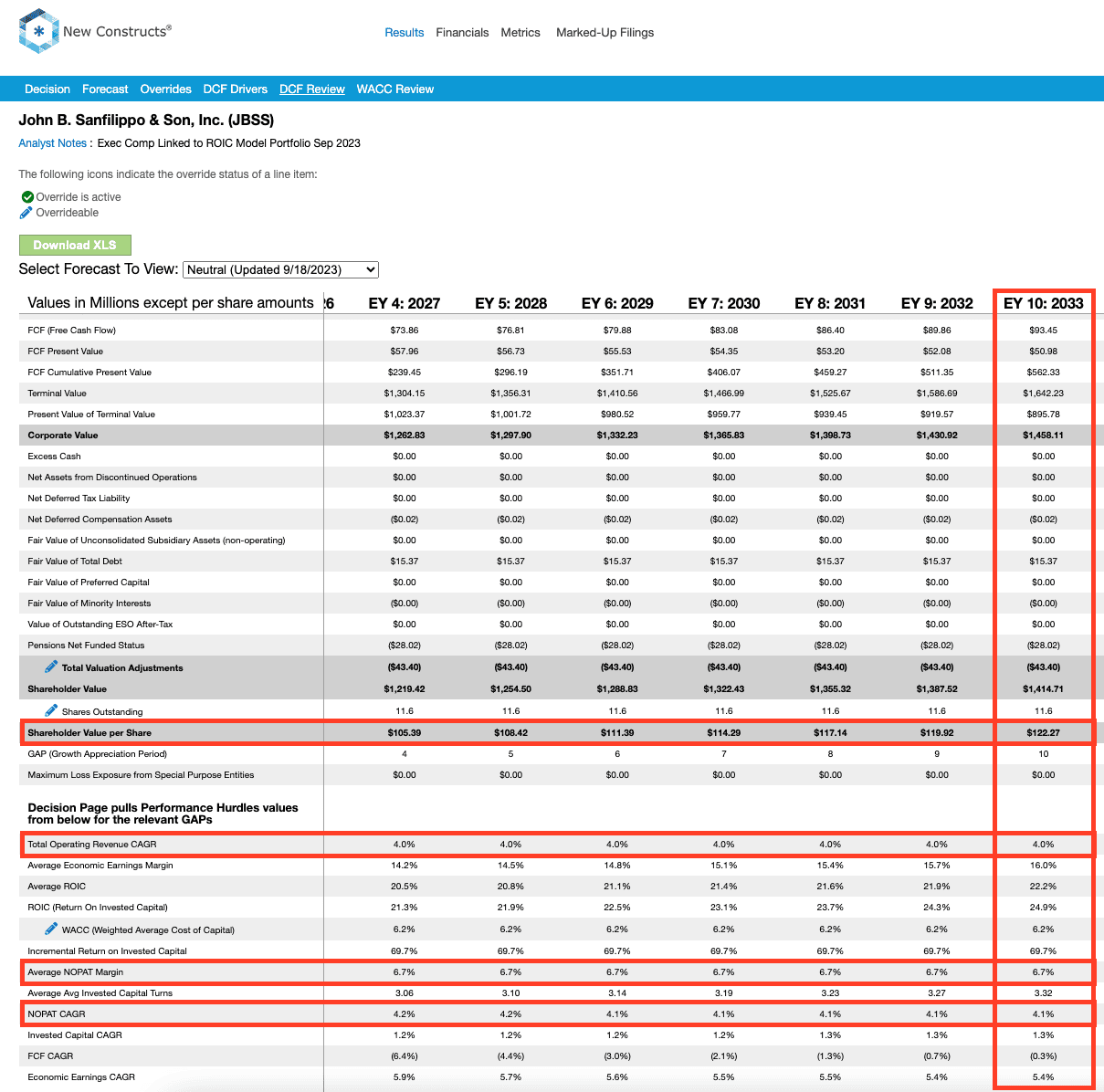
Task: Open the Results top menu
Action: click(405, 32)
